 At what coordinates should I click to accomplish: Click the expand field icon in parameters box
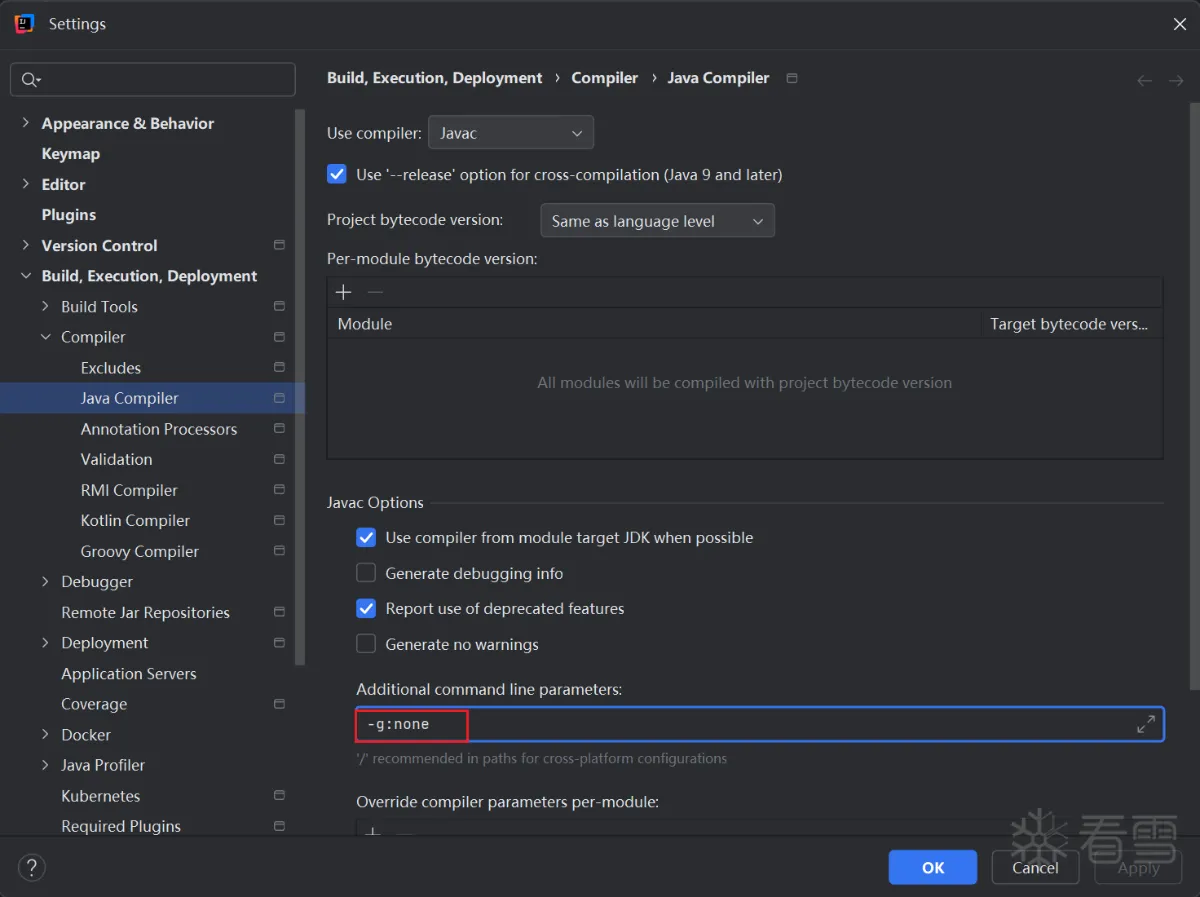[x=1146, y=725]
